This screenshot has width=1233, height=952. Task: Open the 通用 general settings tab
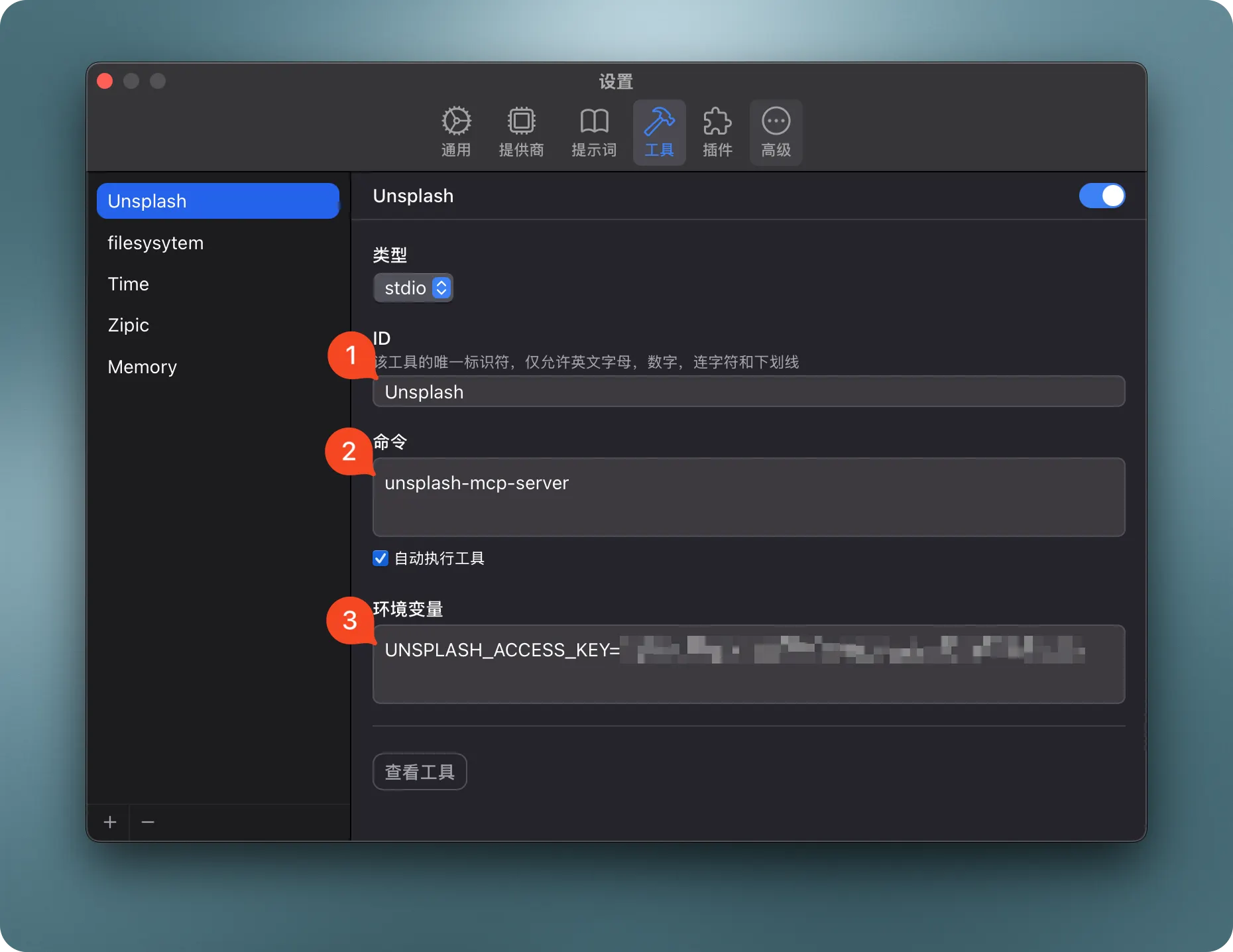coord(456,133)
